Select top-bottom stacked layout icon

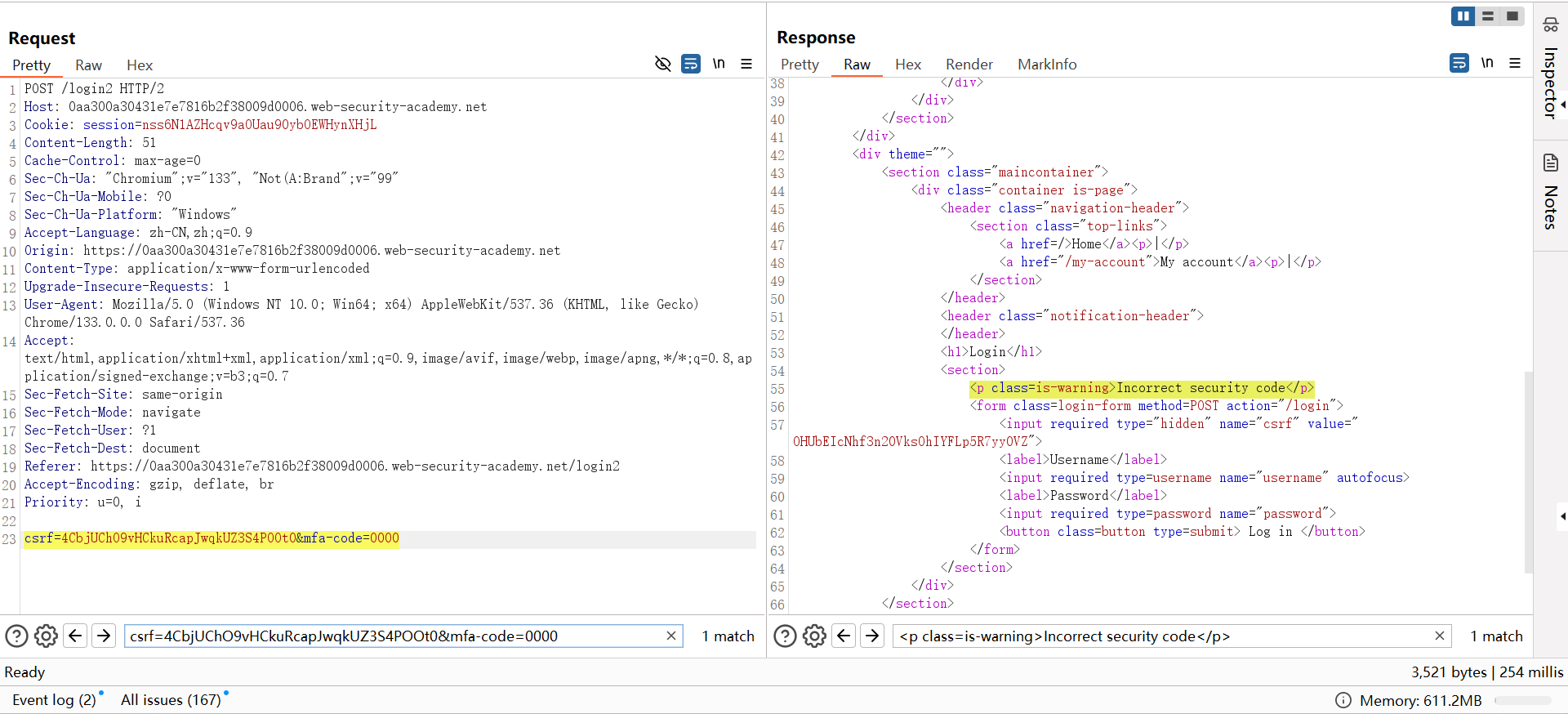1488,16
